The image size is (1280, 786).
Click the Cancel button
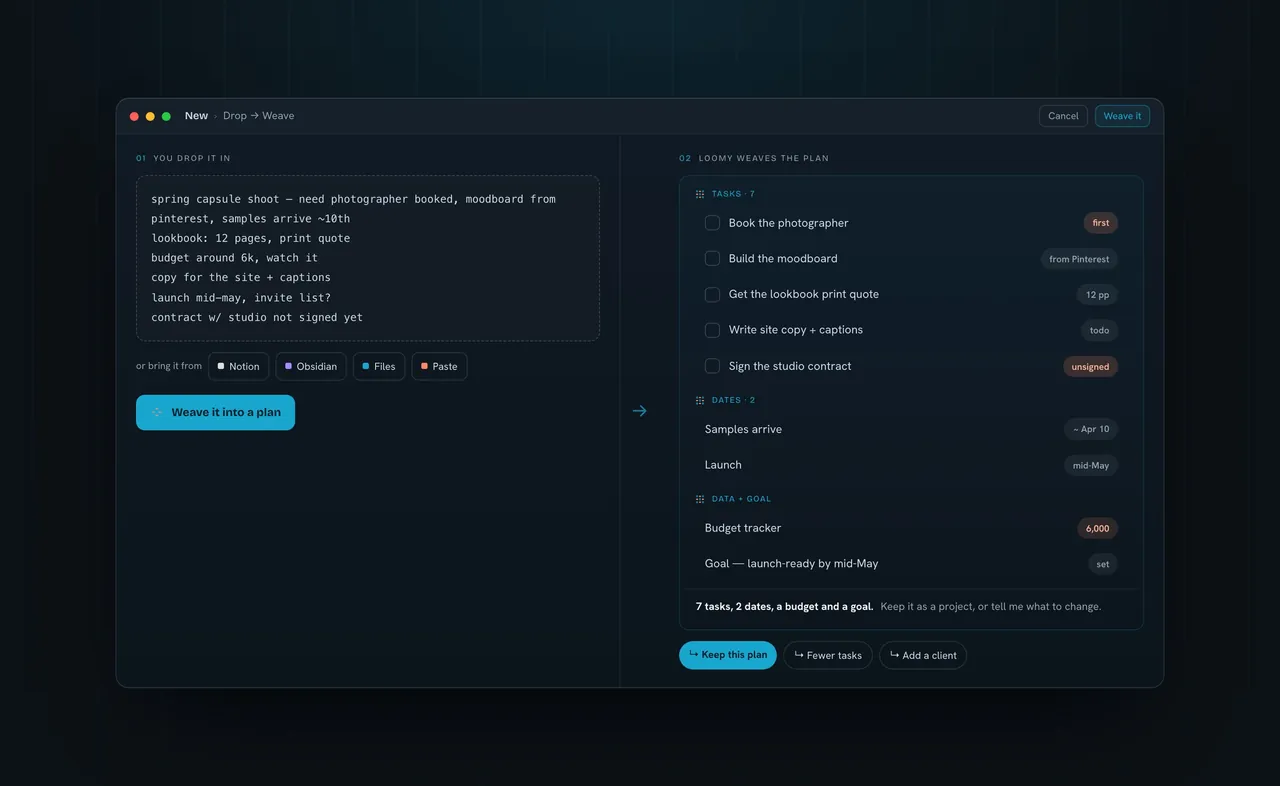click(1063, 116)
